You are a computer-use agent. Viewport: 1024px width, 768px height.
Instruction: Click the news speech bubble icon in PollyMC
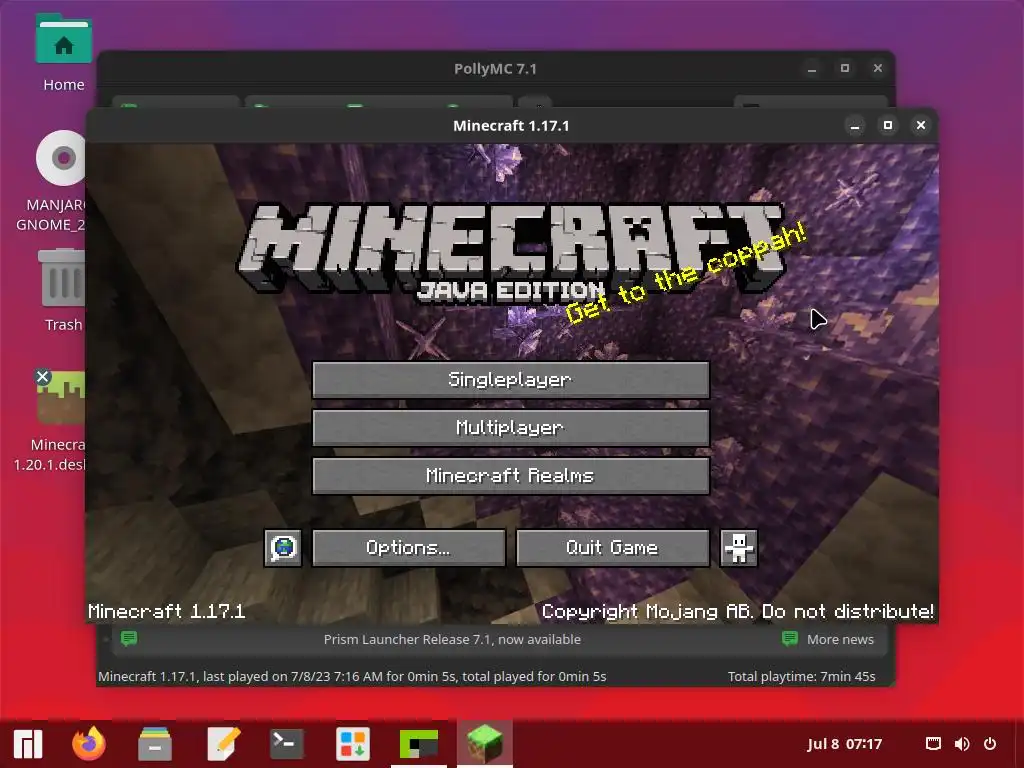click(129, 638)
